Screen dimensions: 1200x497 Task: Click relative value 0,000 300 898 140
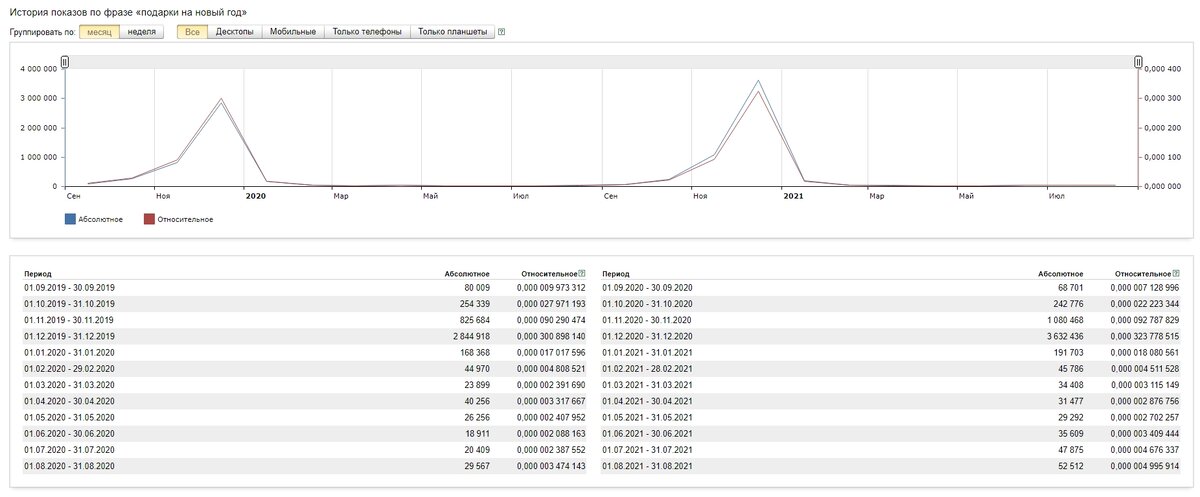point(551,336)
